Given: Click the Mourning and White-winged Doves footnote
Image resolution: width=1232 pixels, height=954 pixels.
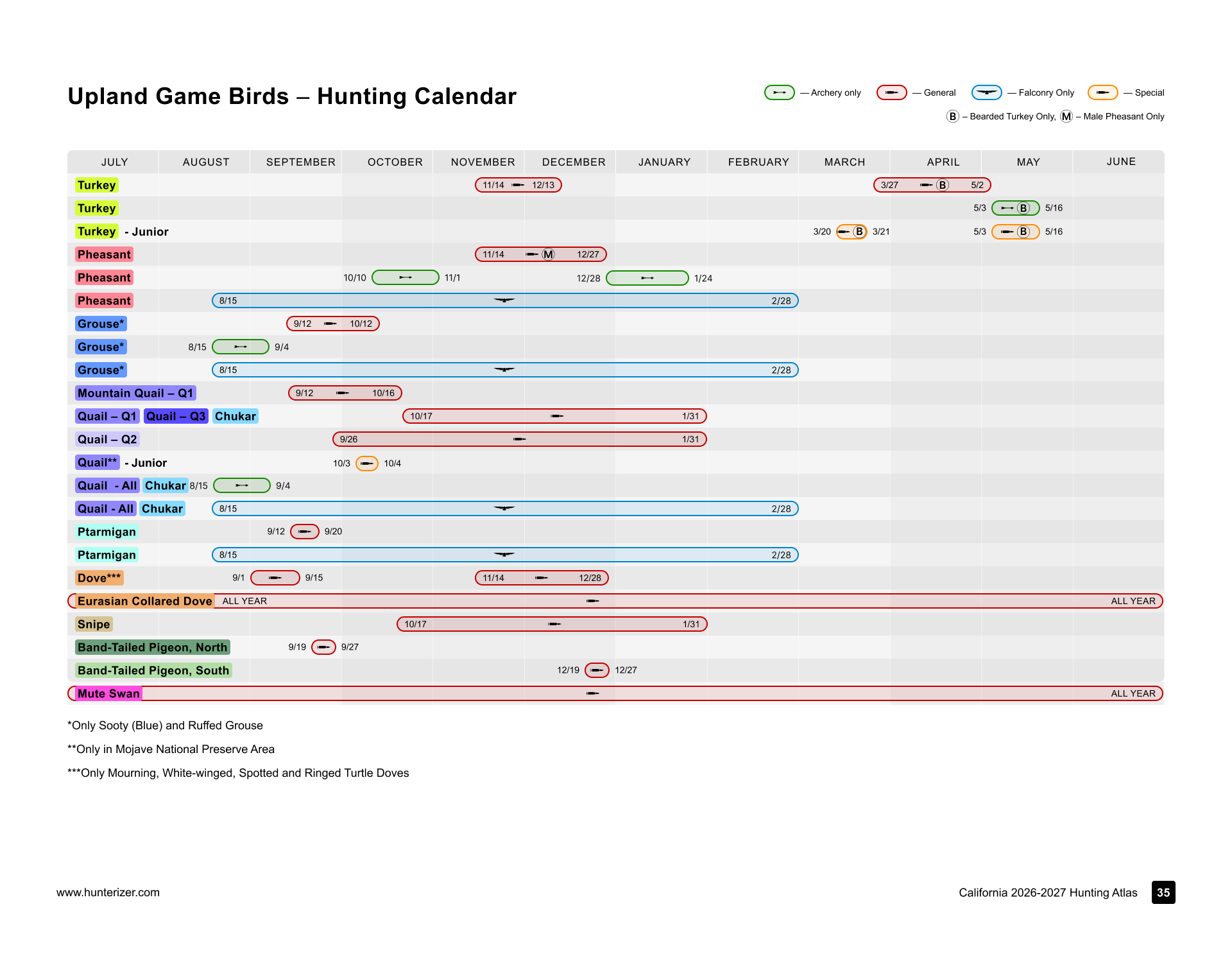Looking at the screenshot, I should coord(238,773).
